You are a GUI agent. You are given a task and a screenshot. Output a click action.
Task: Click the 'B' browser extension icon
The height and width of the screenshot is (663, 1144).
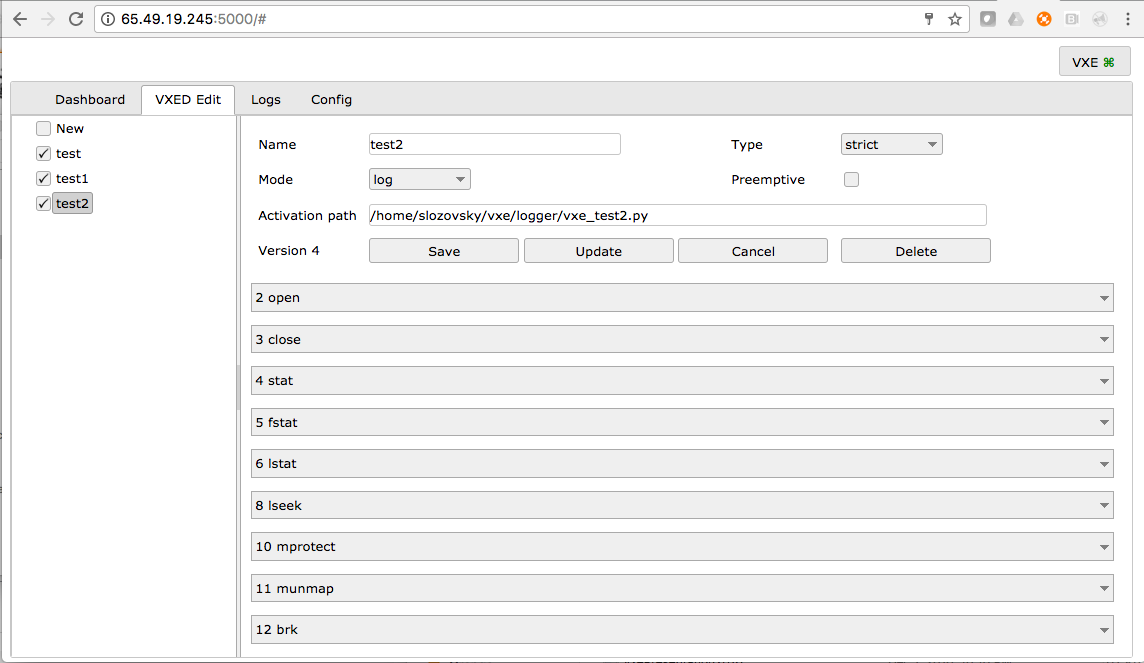[x=1072, y=18]
